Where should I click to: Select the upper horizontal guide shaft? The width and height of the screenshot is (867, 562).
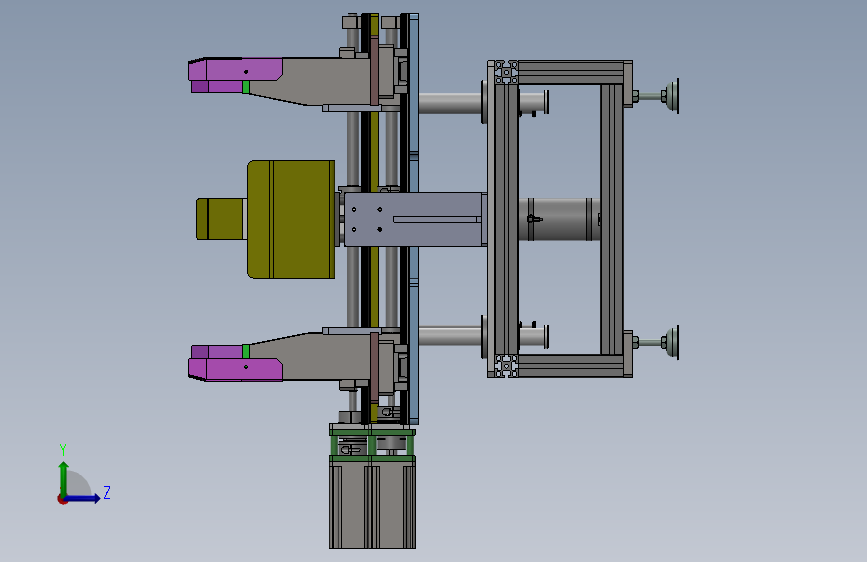[450, 103]
